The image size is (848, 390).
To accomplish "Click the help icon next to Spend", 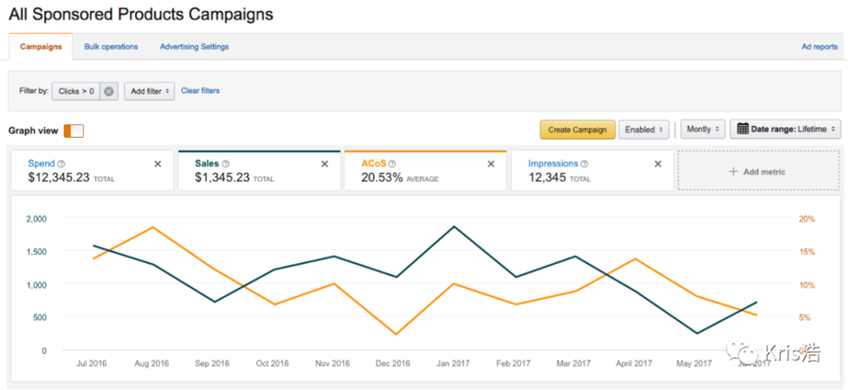I will (61, 164).
